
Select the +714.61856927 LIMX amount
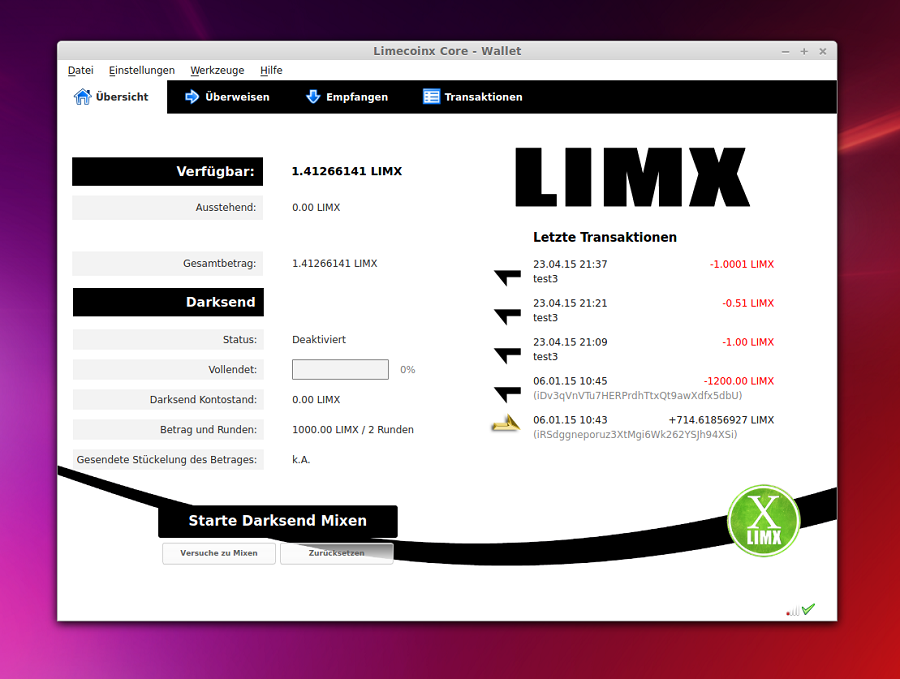click(721, 420)
